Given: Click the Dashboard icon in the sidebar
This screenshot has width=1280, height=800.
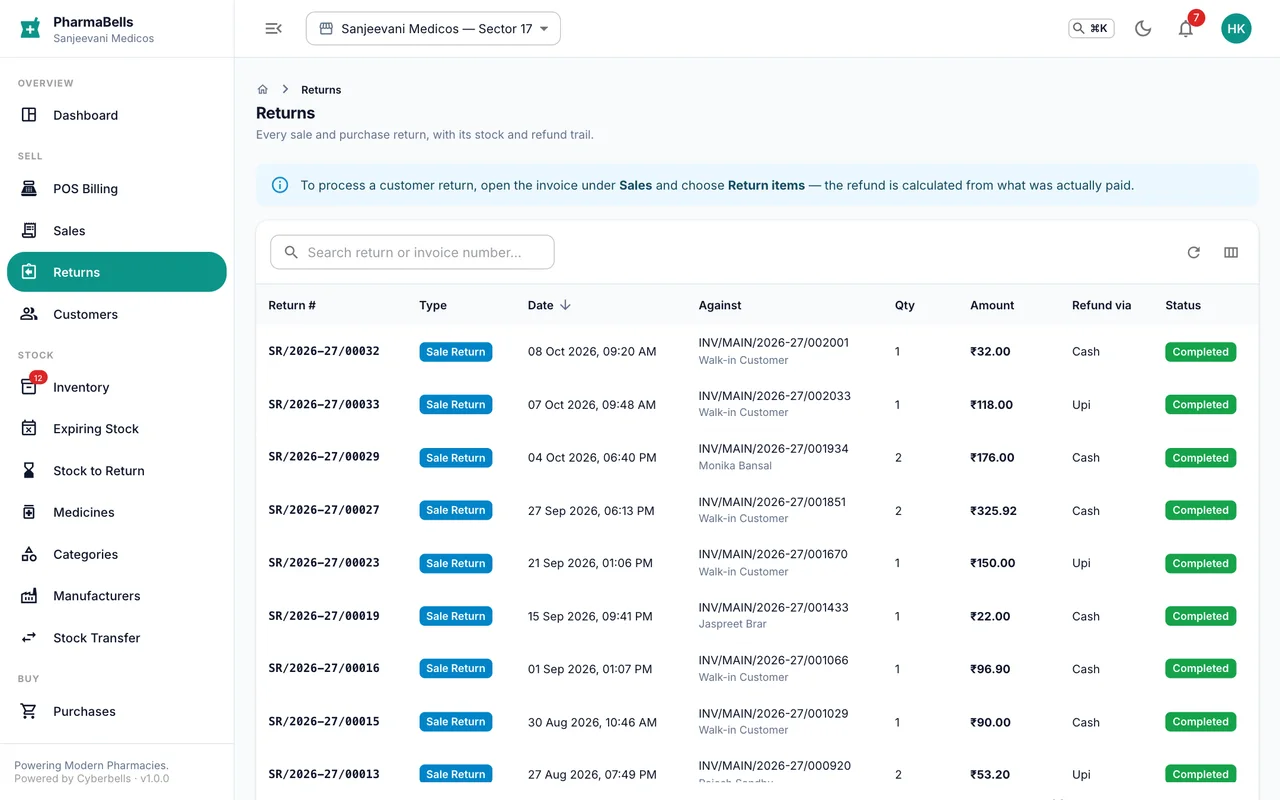Looking at the screenshot, I should pos(29,115).
